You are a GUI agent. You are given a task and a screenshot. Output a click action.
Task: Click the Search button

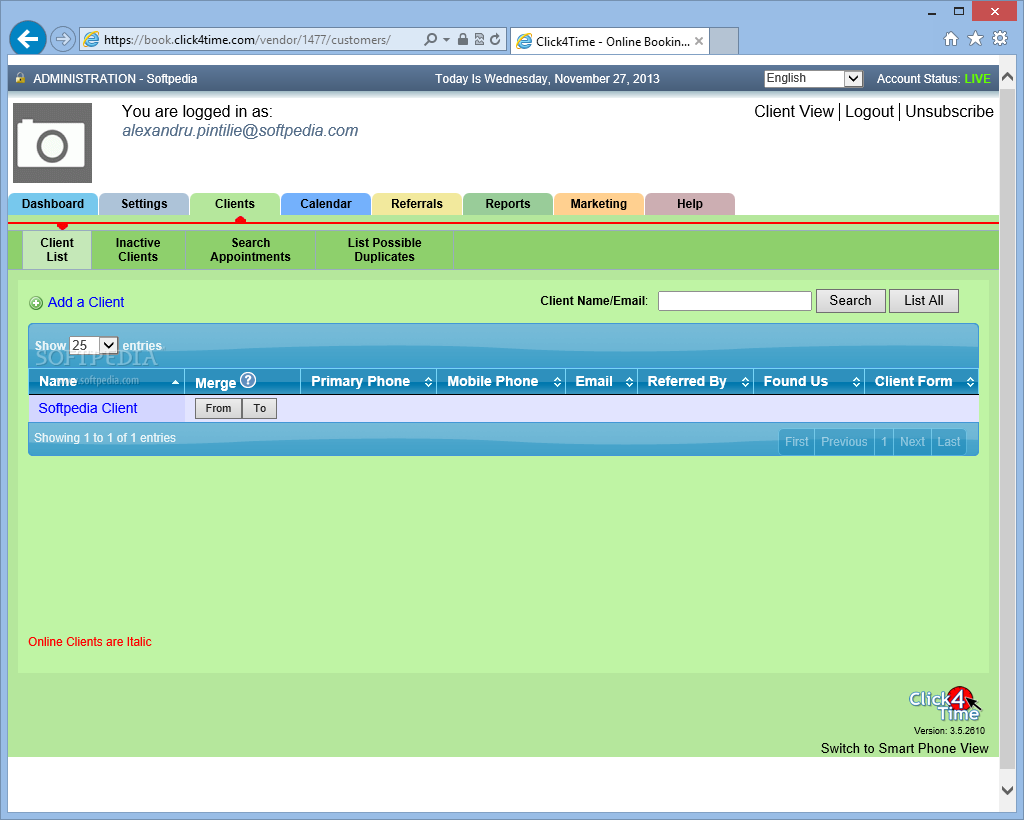click(x=850, y=300)
